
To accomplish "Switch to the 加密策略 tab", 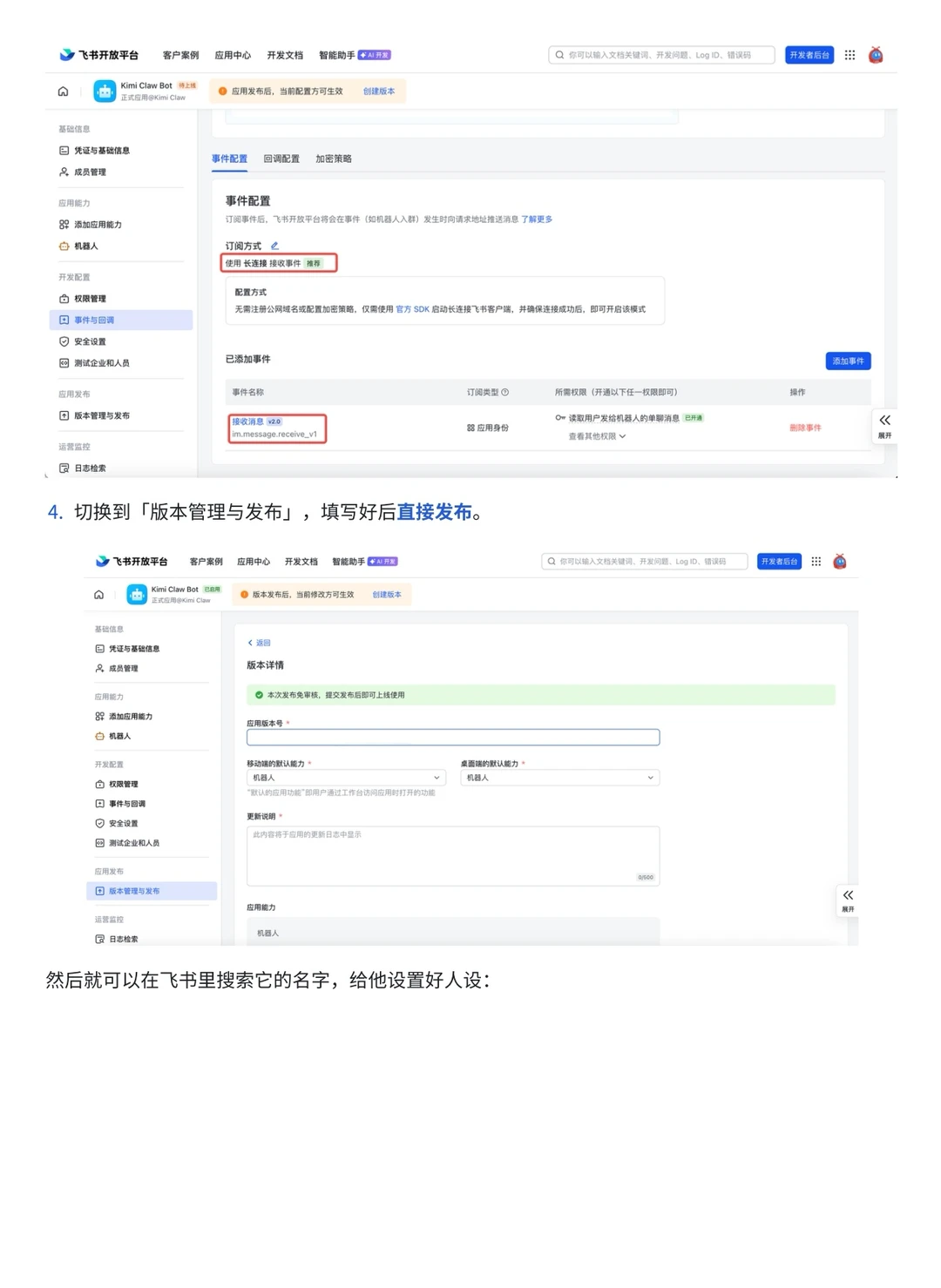I will [x=334, y=158].
